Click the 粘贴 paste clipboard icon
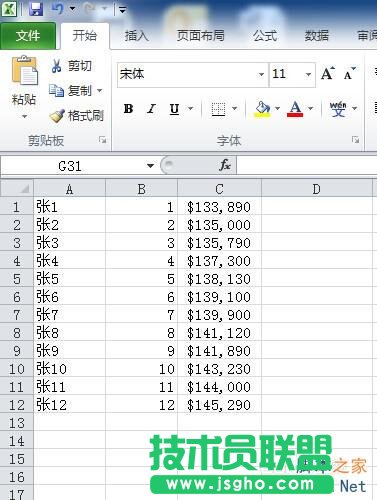The width and height of the screenshot is (377, 500). coord(25,71)
